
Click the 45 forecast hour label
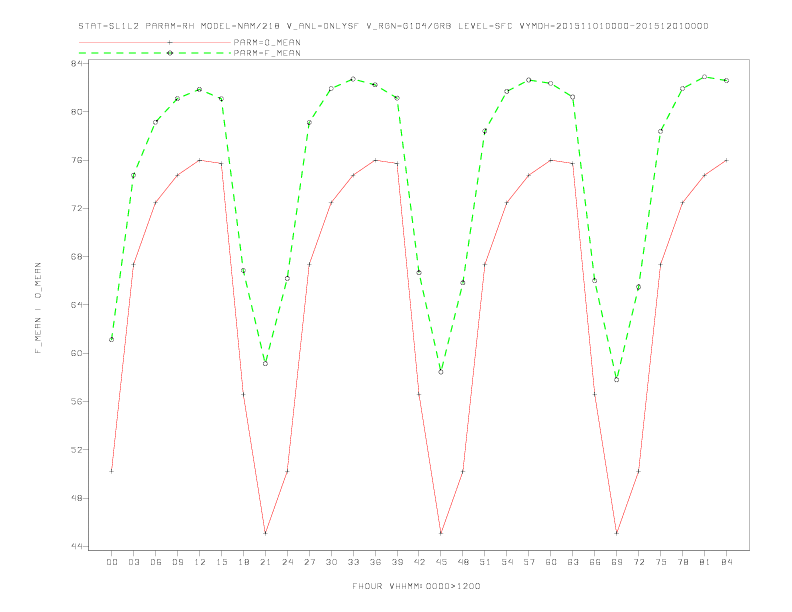click(x=441, y=562)
